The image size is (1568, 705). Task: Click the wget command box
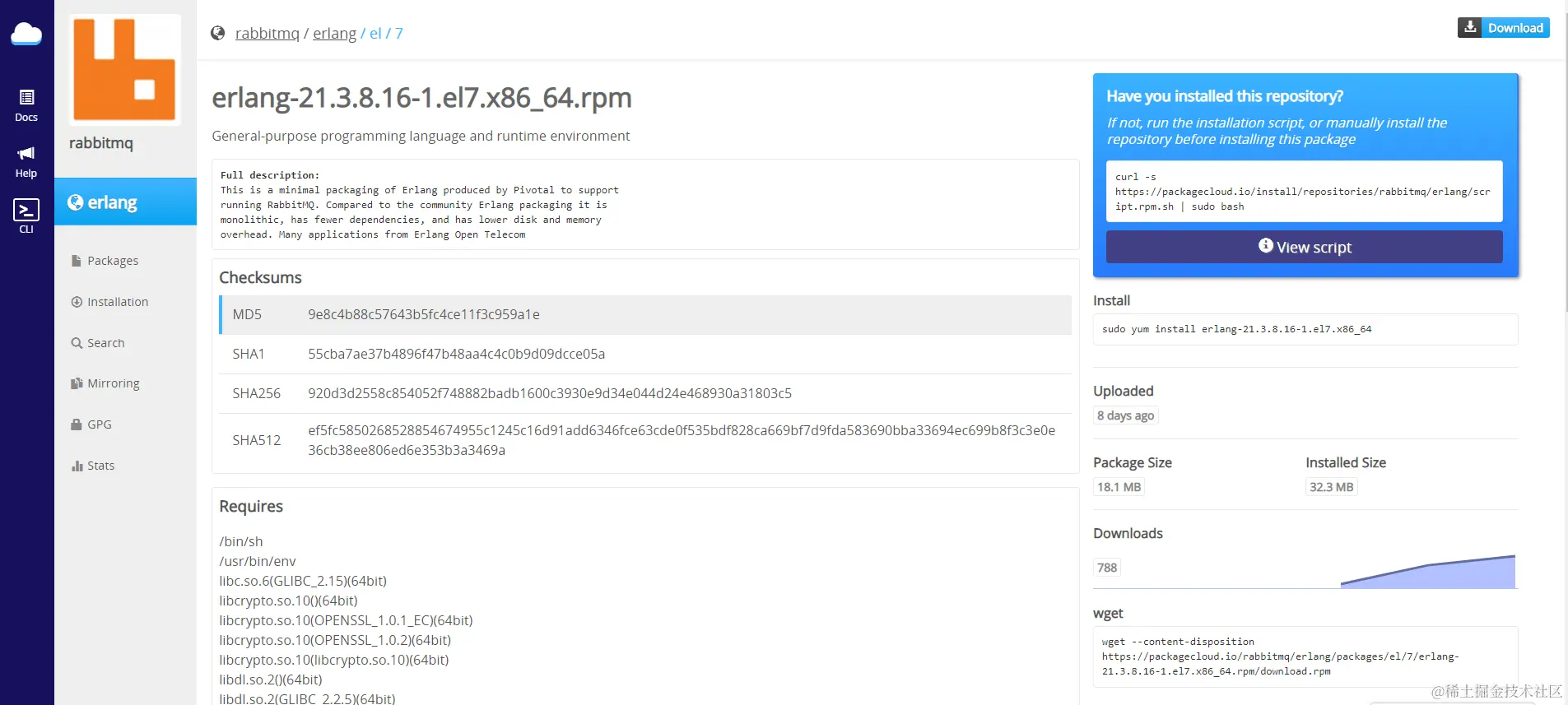click(x=1305, y=656)
